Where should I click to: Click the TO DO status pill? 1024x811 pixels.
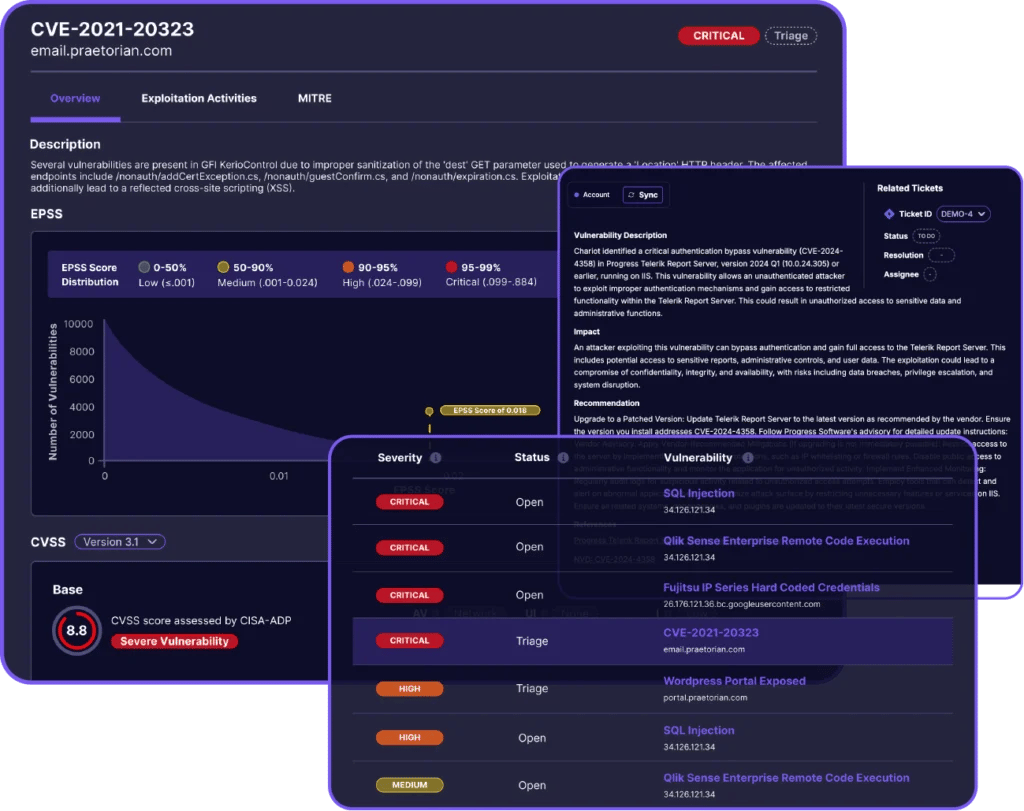click(926, 236)
